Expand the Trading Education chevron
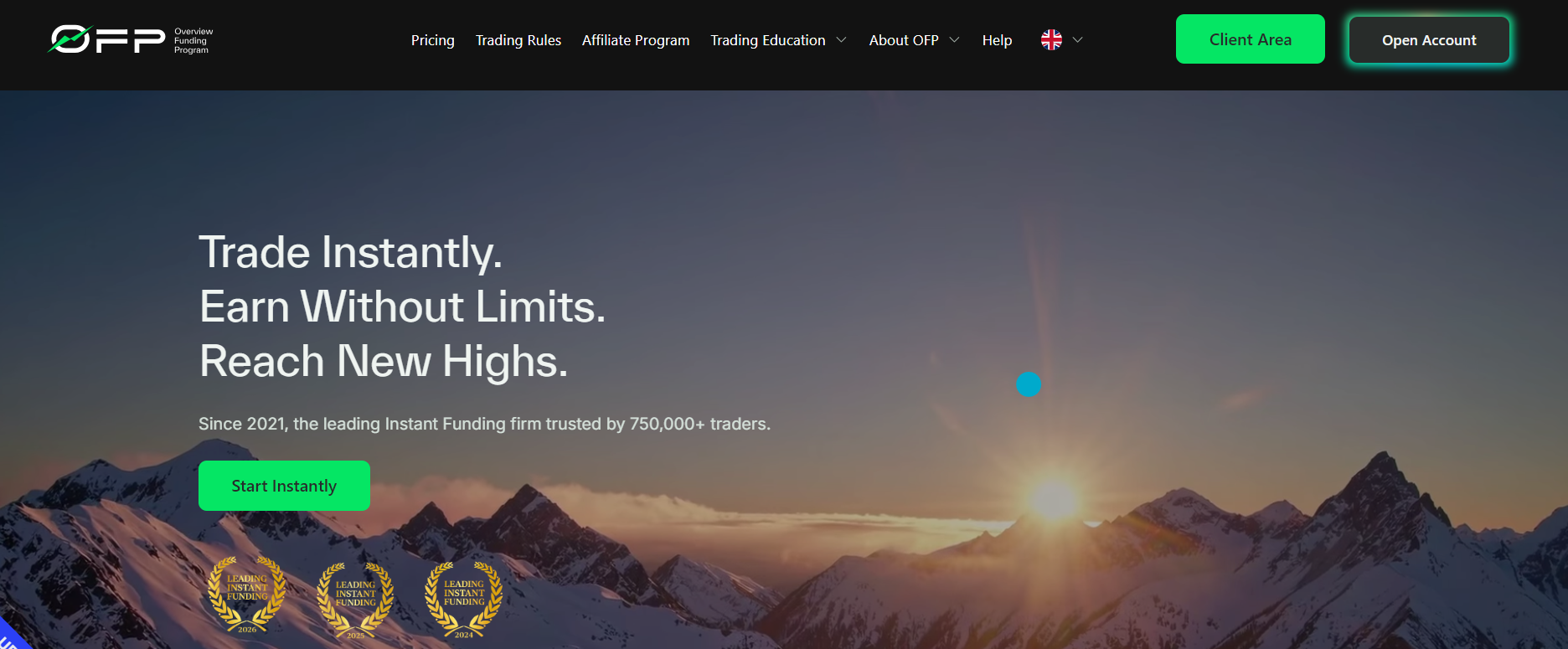The height and width of the screenshot is (649, 1568). click(842, 39)
